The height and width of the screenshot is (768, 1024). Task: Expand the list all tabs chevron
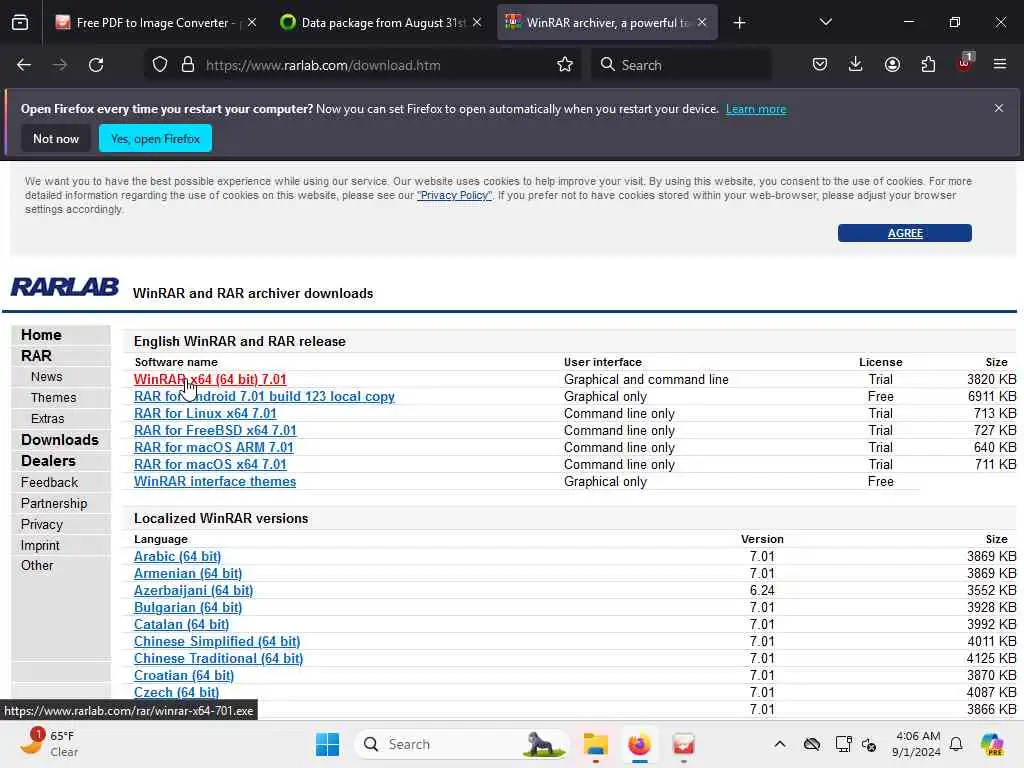[825, 22]
